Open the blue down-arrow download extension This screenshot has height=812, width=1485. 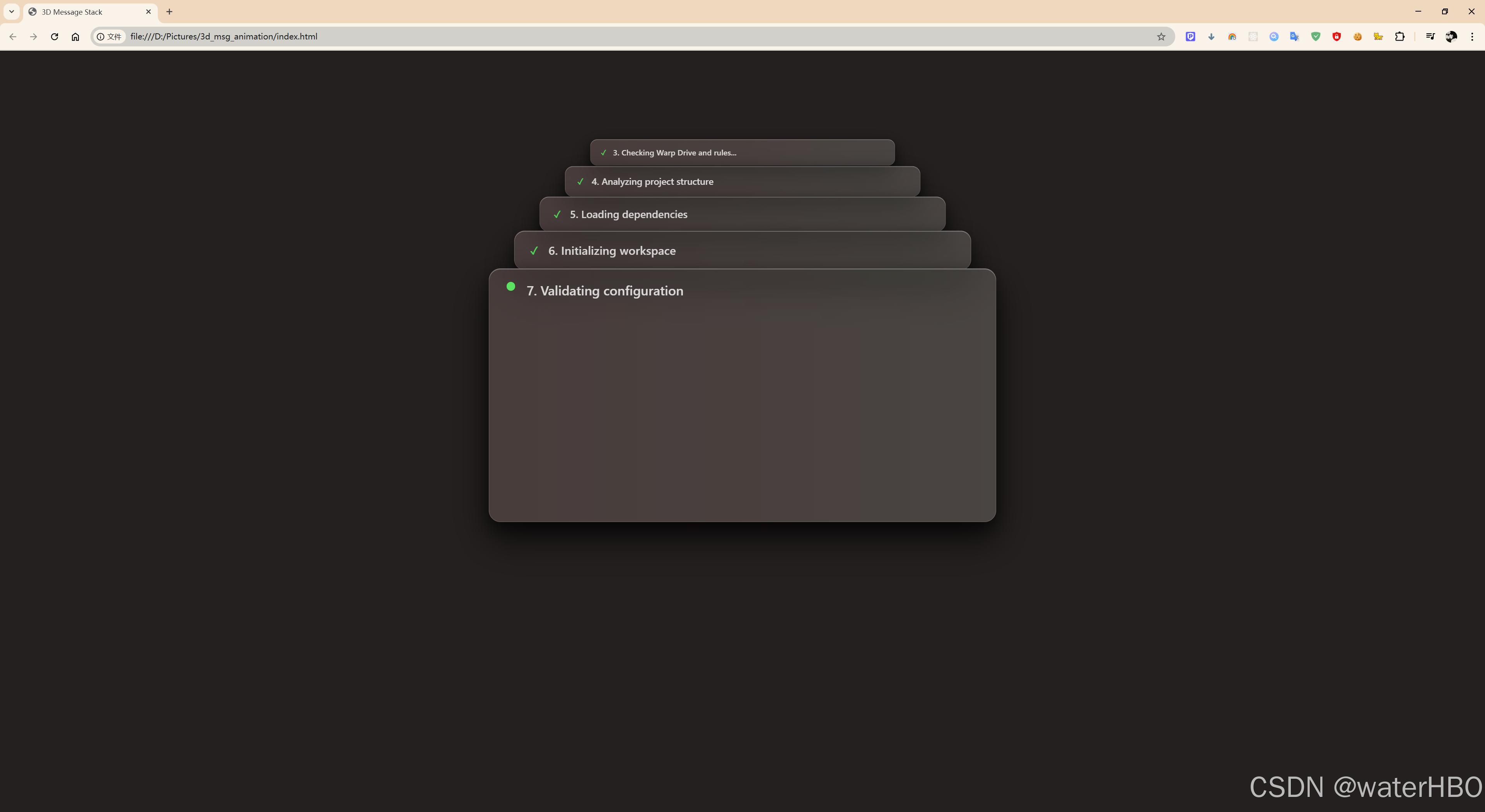[x=1211, y=36]
